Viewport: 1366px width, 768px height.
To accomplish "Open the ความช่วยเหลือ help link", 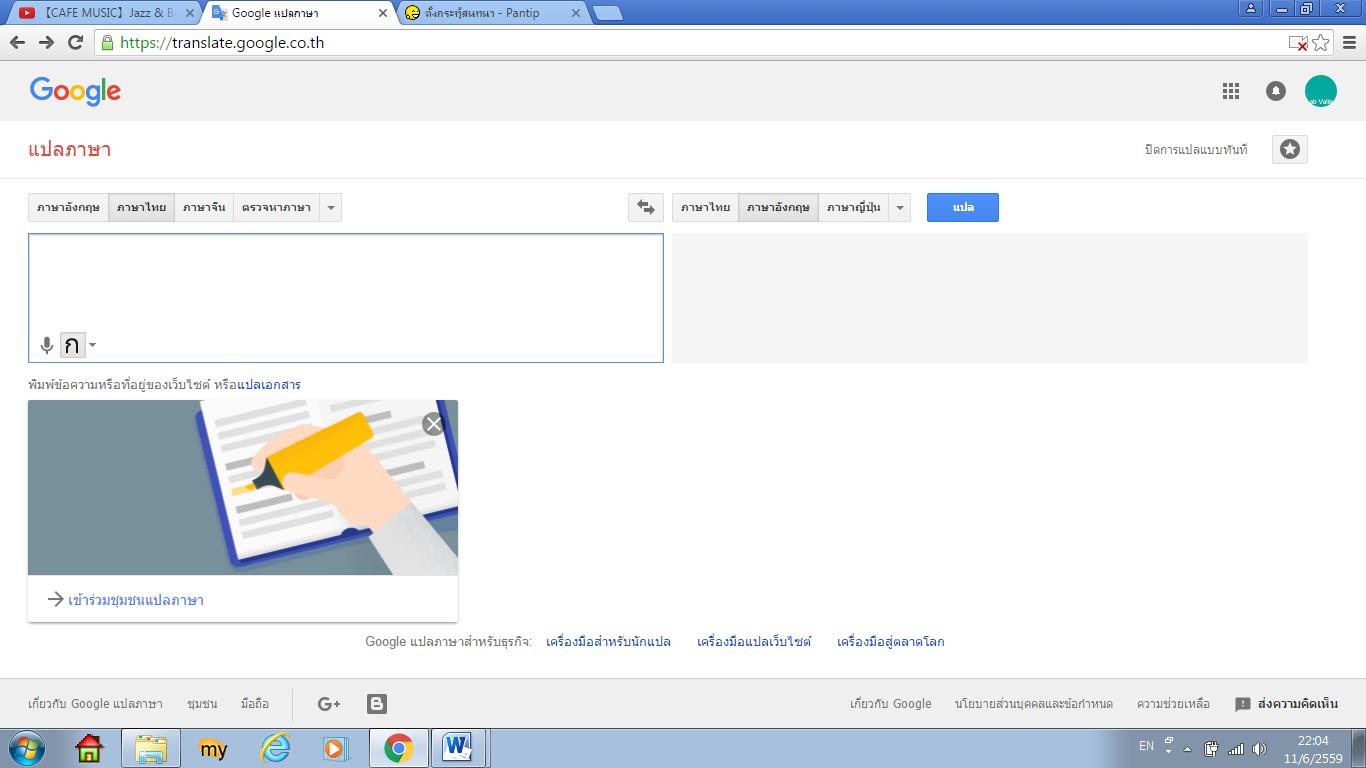I will coord(1173,704).
